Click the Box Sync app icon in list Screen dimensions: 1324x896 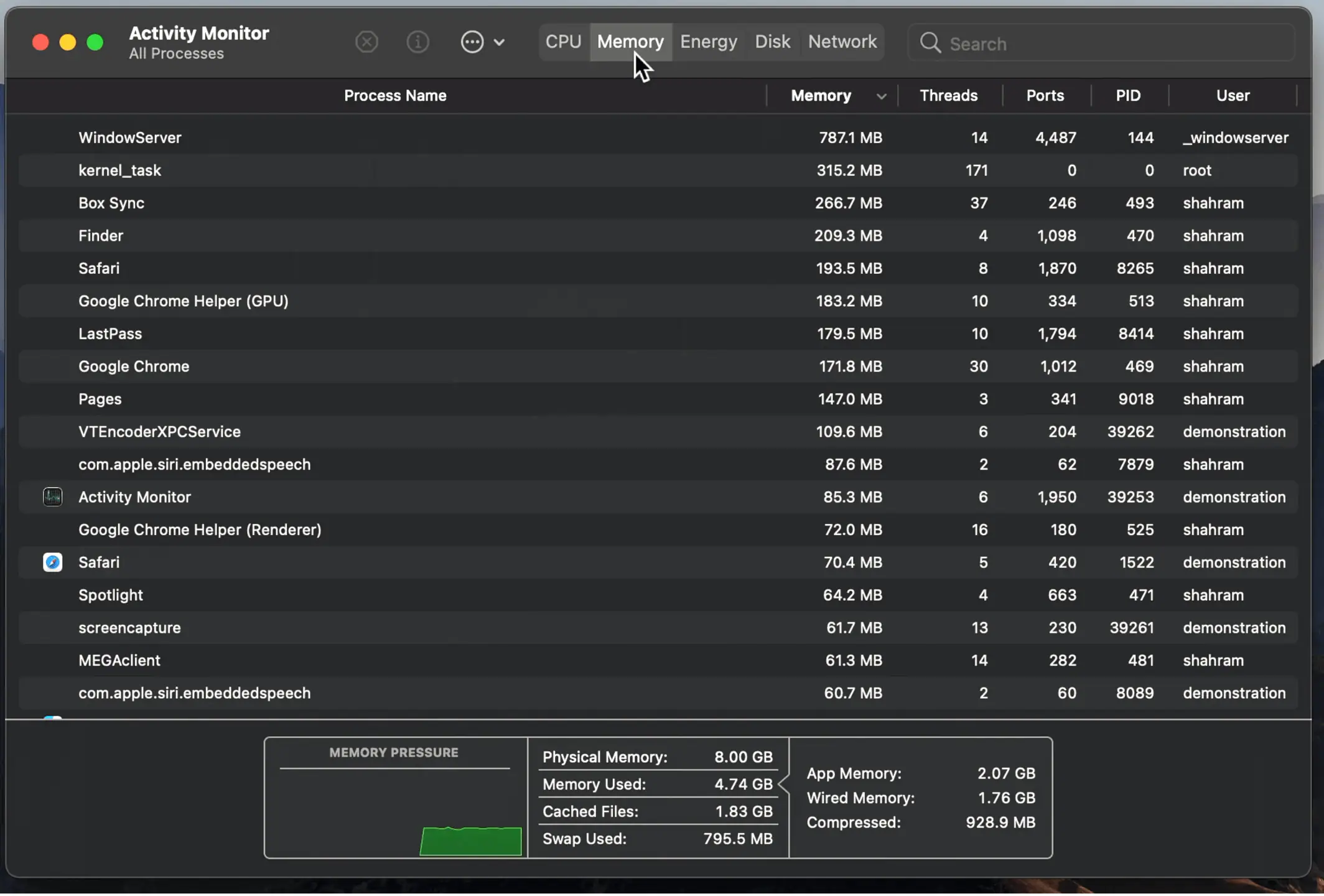coord(53,204)
